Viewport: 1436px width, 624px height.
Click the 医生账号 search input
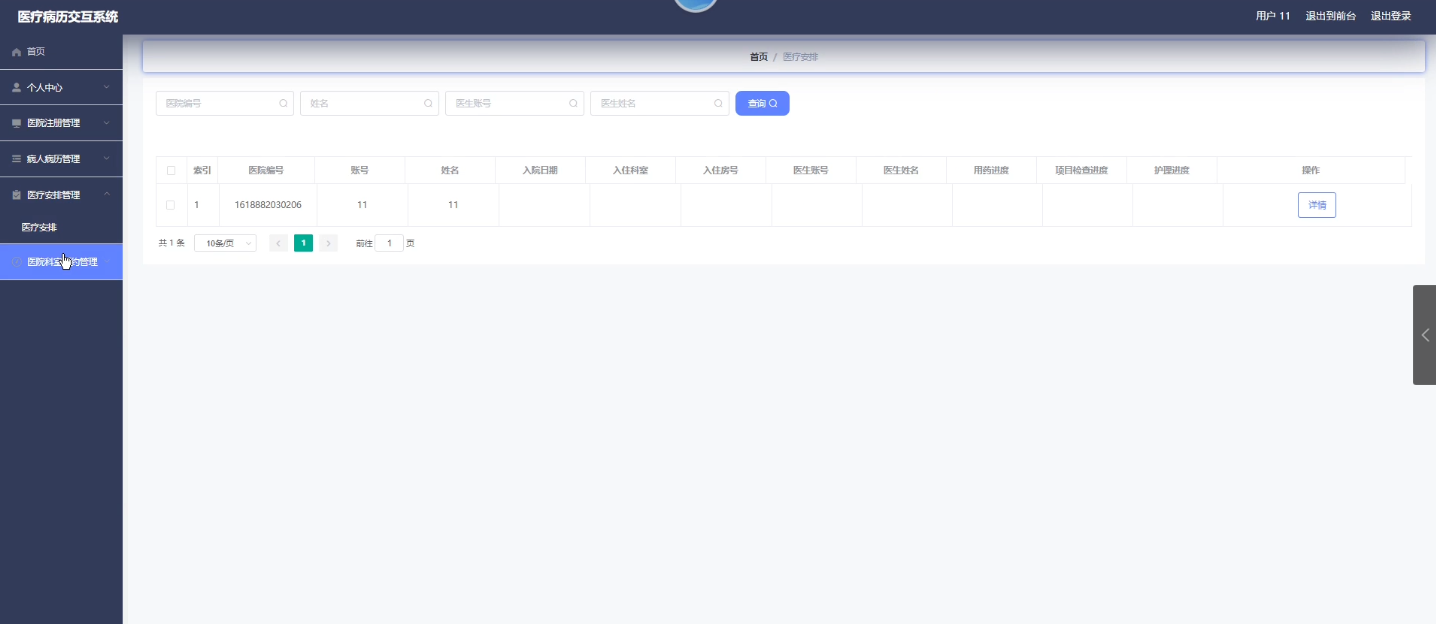[x=514, y=103]
